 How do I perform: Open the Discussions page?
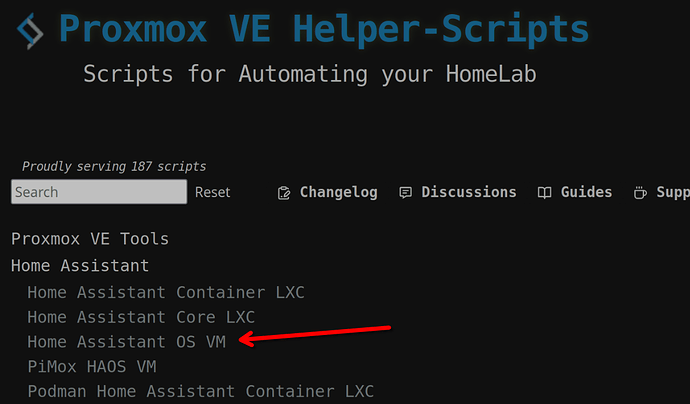tap(469, 192)
